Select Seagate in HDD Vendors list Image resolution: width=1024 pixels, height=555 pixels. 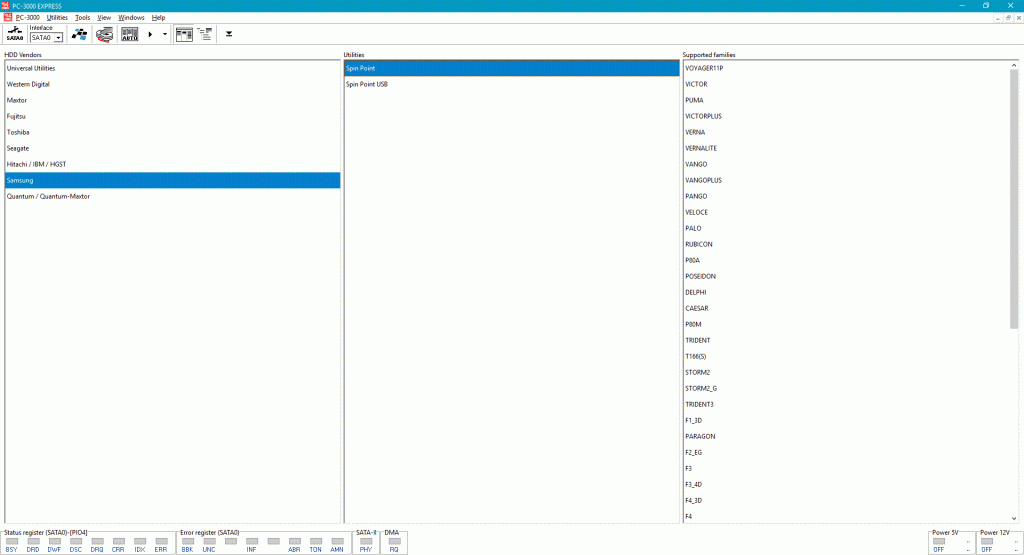[18, 148]
